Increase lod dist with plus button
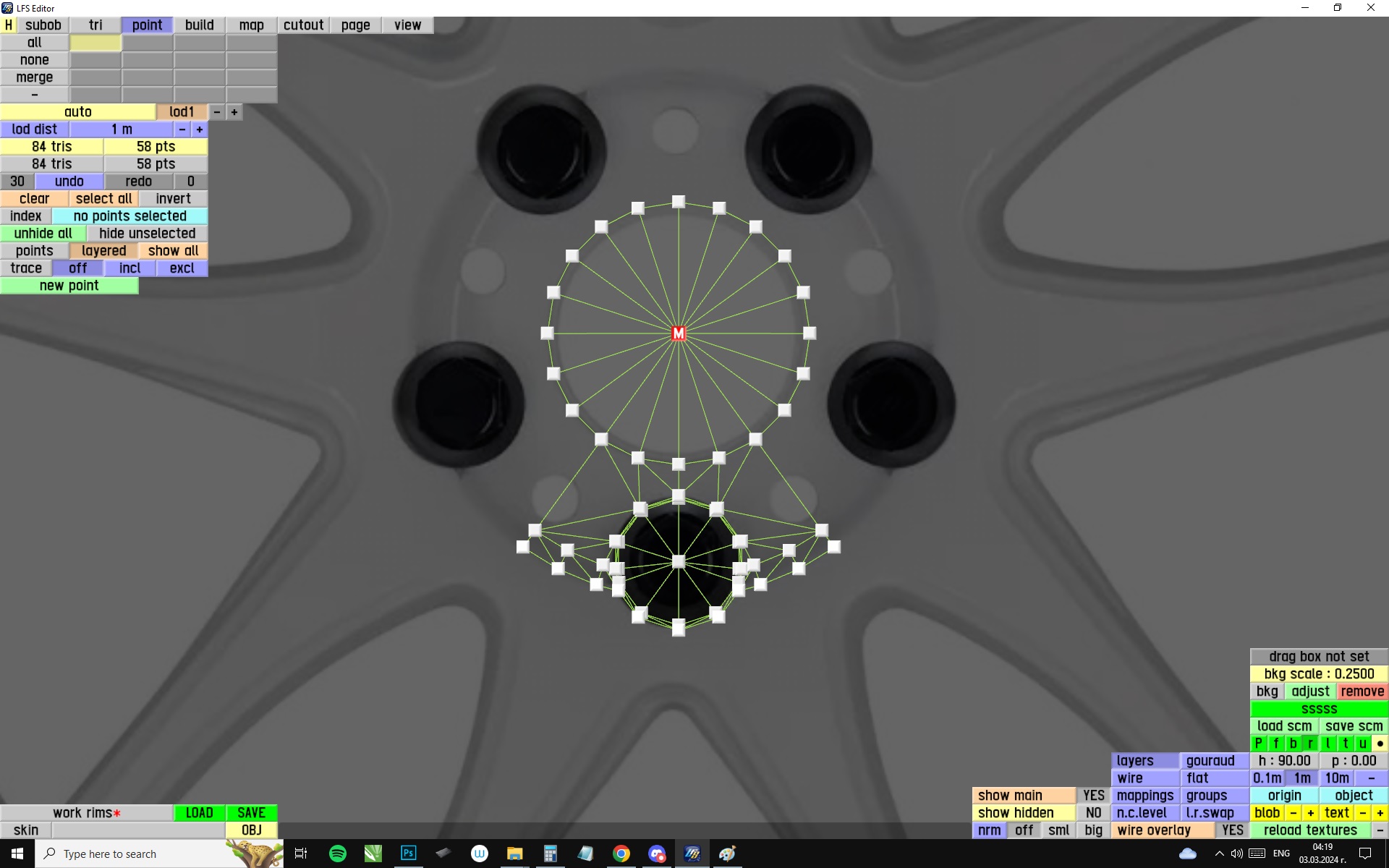 coord(200,129)
